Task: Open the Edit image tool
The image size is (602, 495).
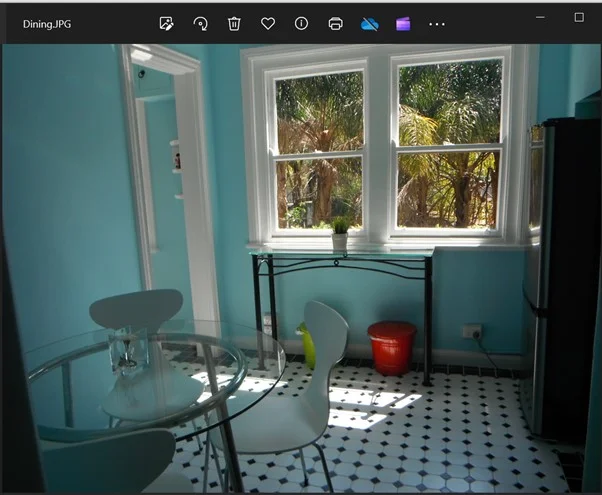Action: coord(167,24)
